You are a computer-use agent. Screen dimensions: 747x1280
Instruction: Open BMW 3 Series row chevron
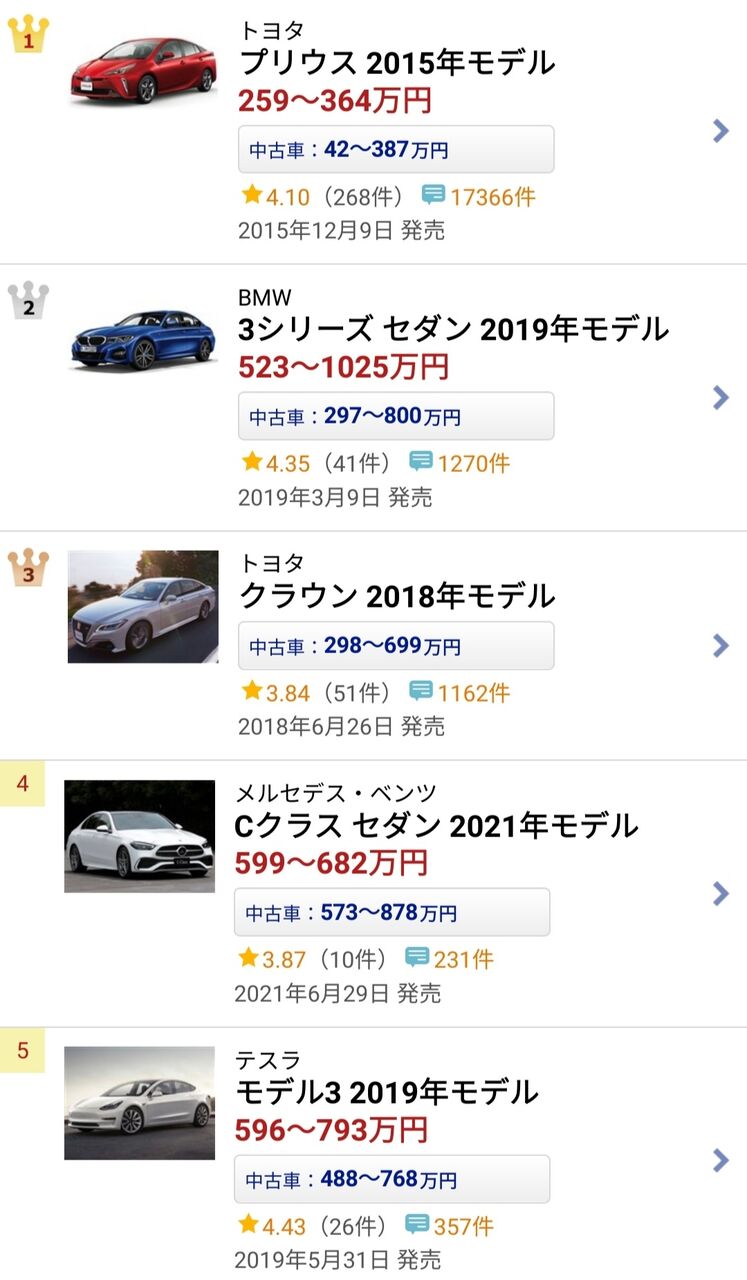(721, 398)
